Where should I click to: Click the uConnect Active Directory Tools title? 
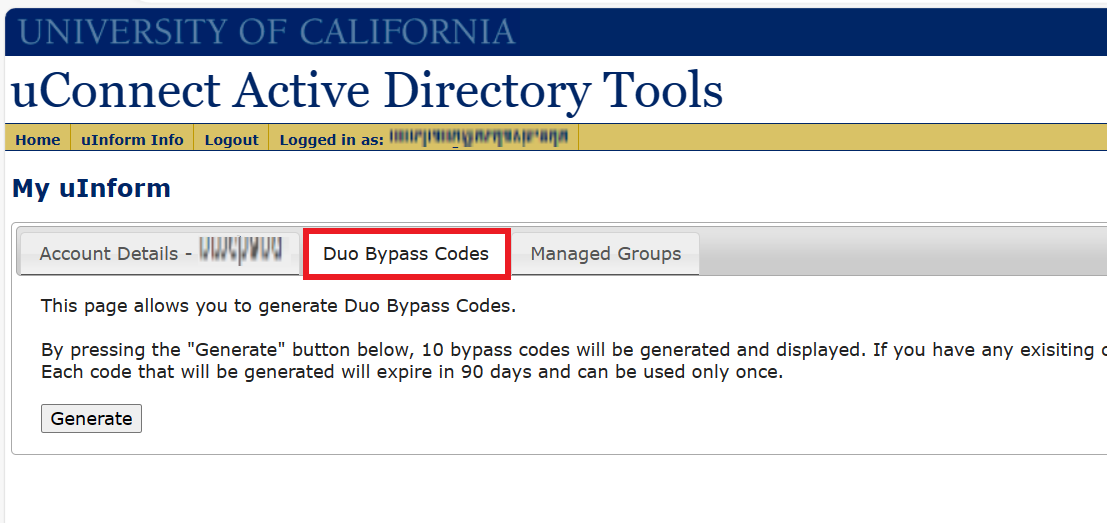coord(366,91)
